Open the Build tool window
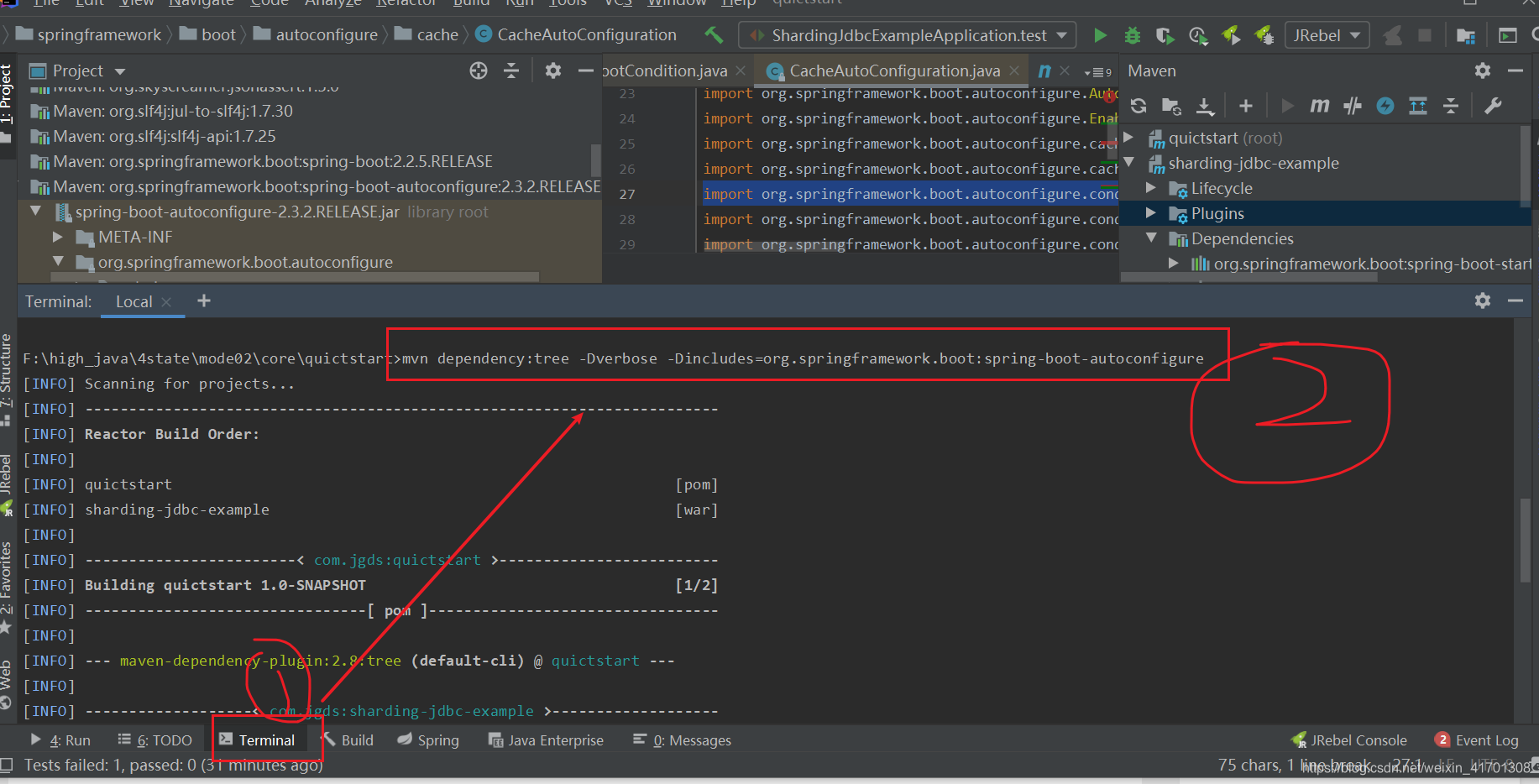 coord(348,740)
